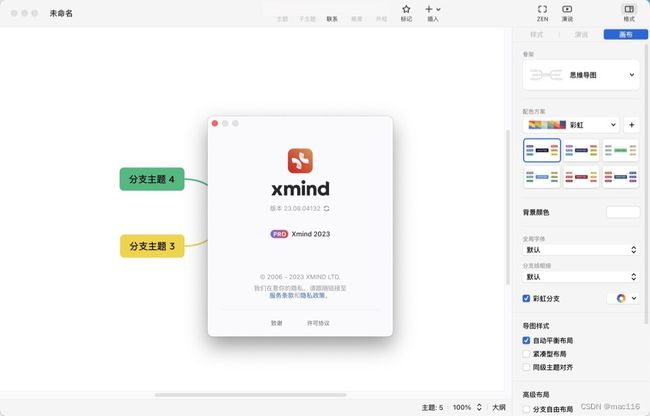Toggle the 彩虹分支 rainbow branch checkbox

click(x=526, y=298)
